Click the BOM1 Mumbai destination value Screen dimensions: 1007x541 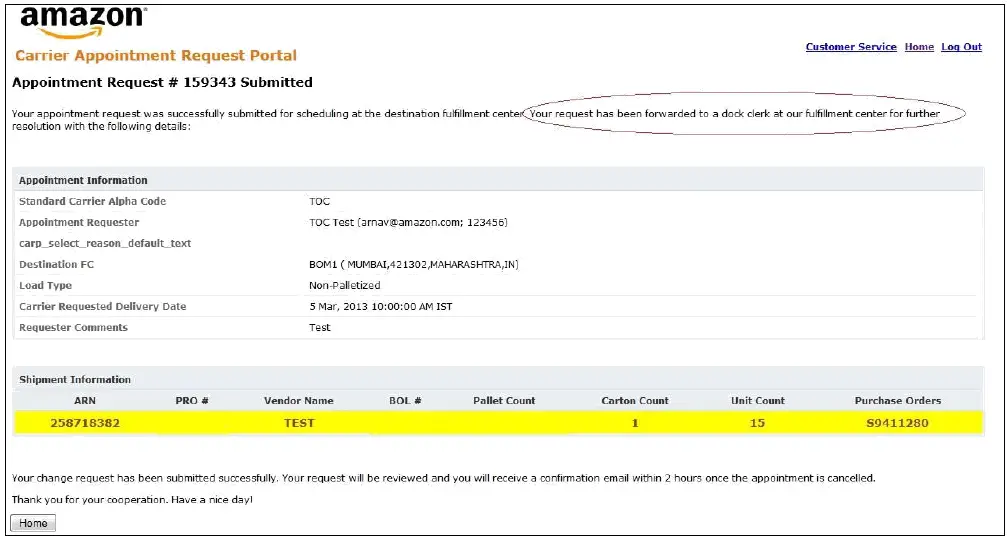pyautogui.click(x=414, y=264)
